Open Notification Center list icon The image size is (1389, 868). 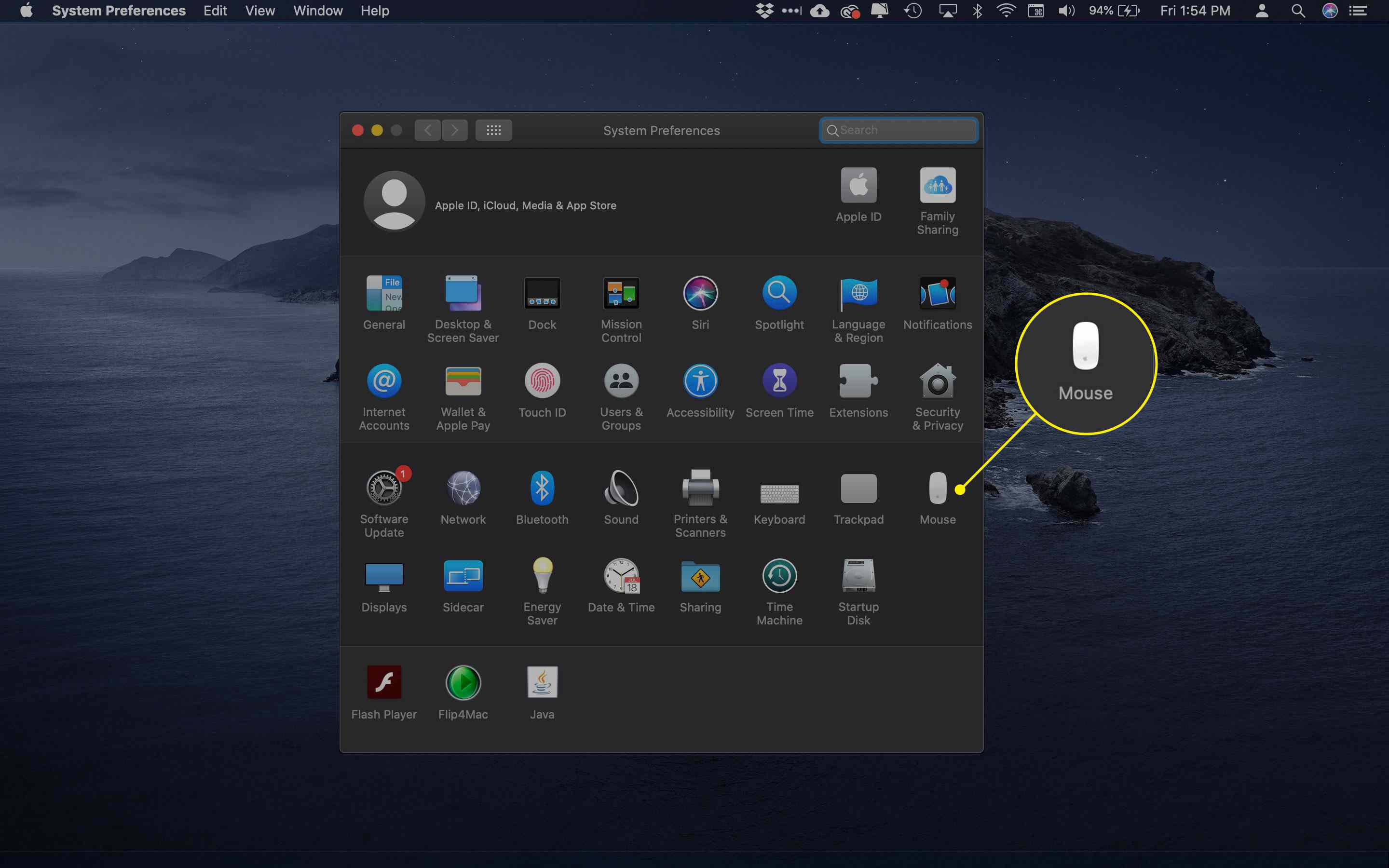[1358, 11]
